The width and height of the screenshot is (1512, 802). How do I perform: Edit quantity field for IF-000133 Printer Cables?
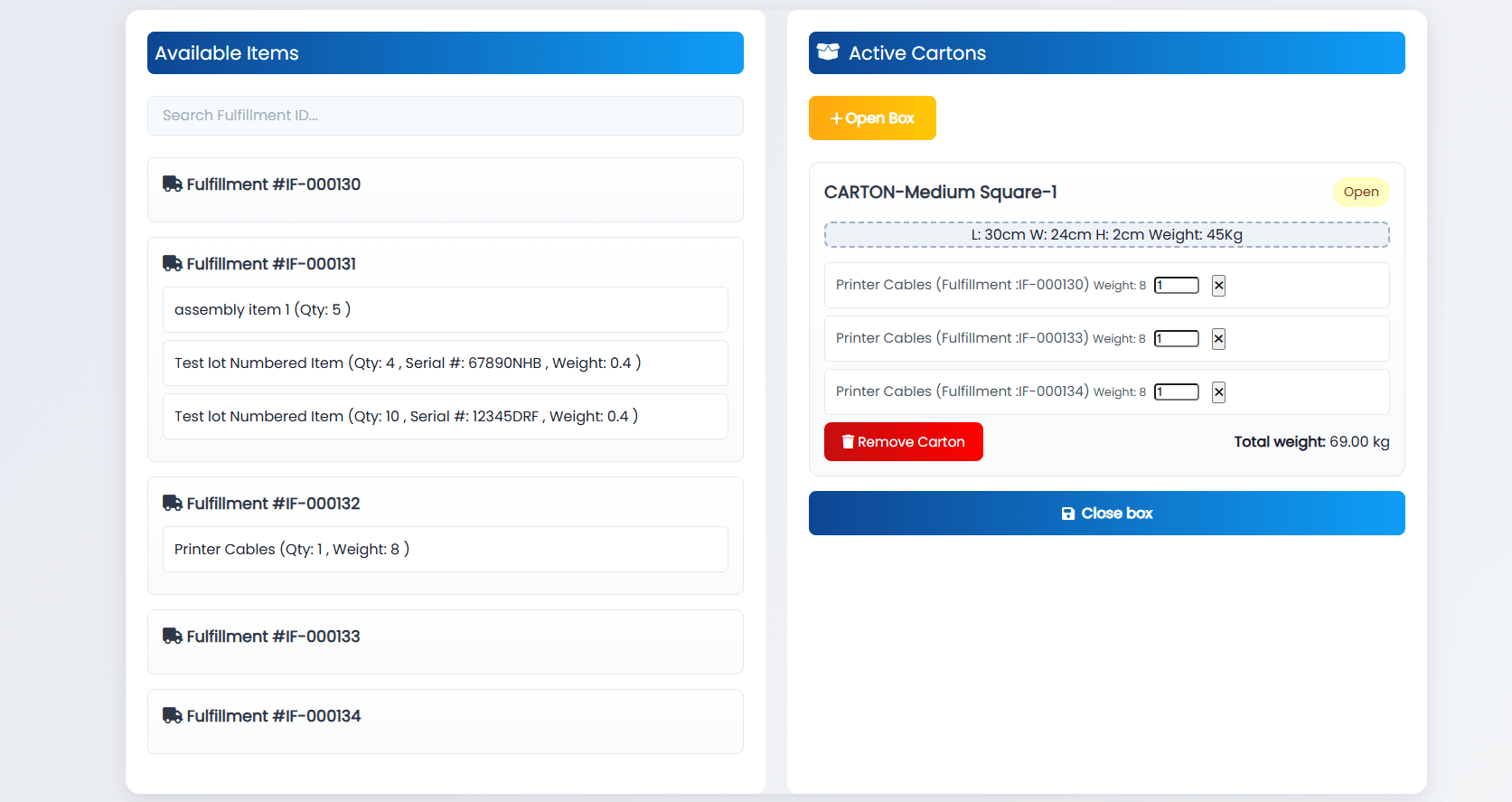pyautogui.click(x=1176, y=339)
